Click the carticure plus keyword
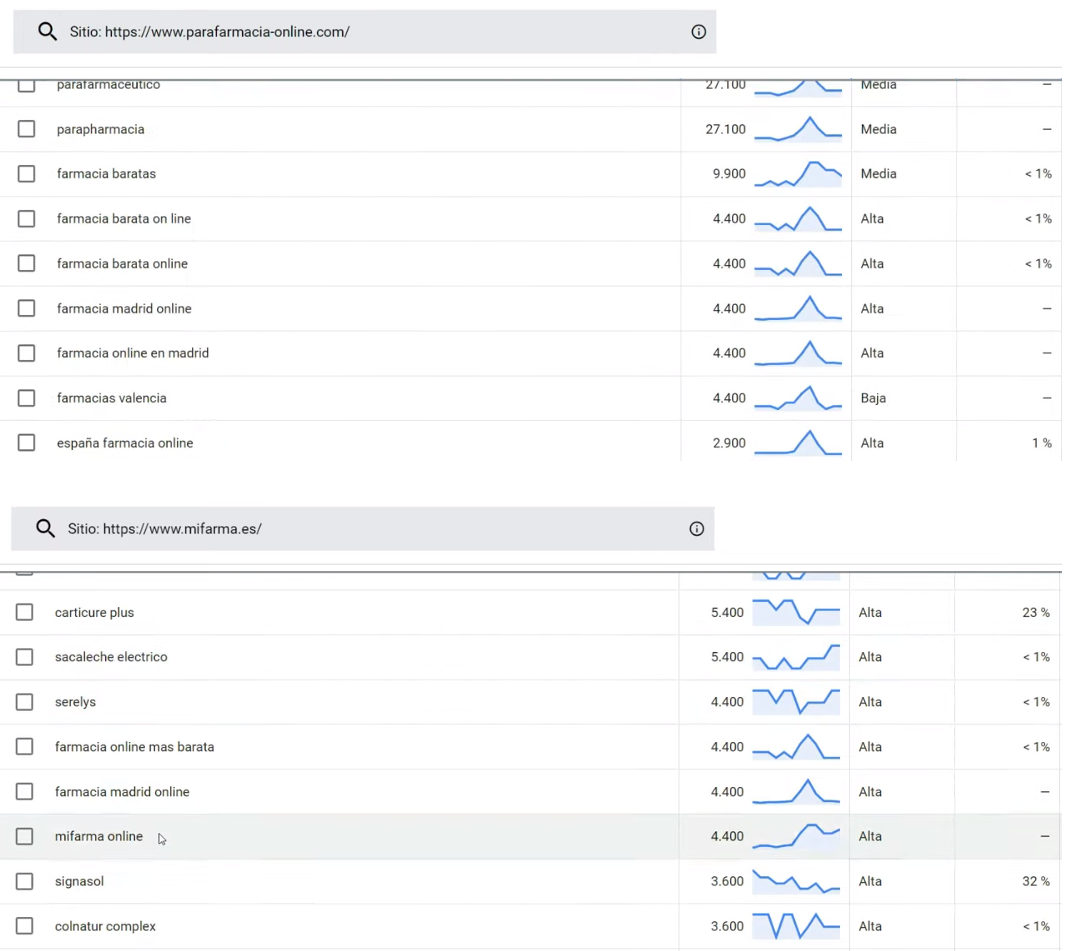 point(95,612)
